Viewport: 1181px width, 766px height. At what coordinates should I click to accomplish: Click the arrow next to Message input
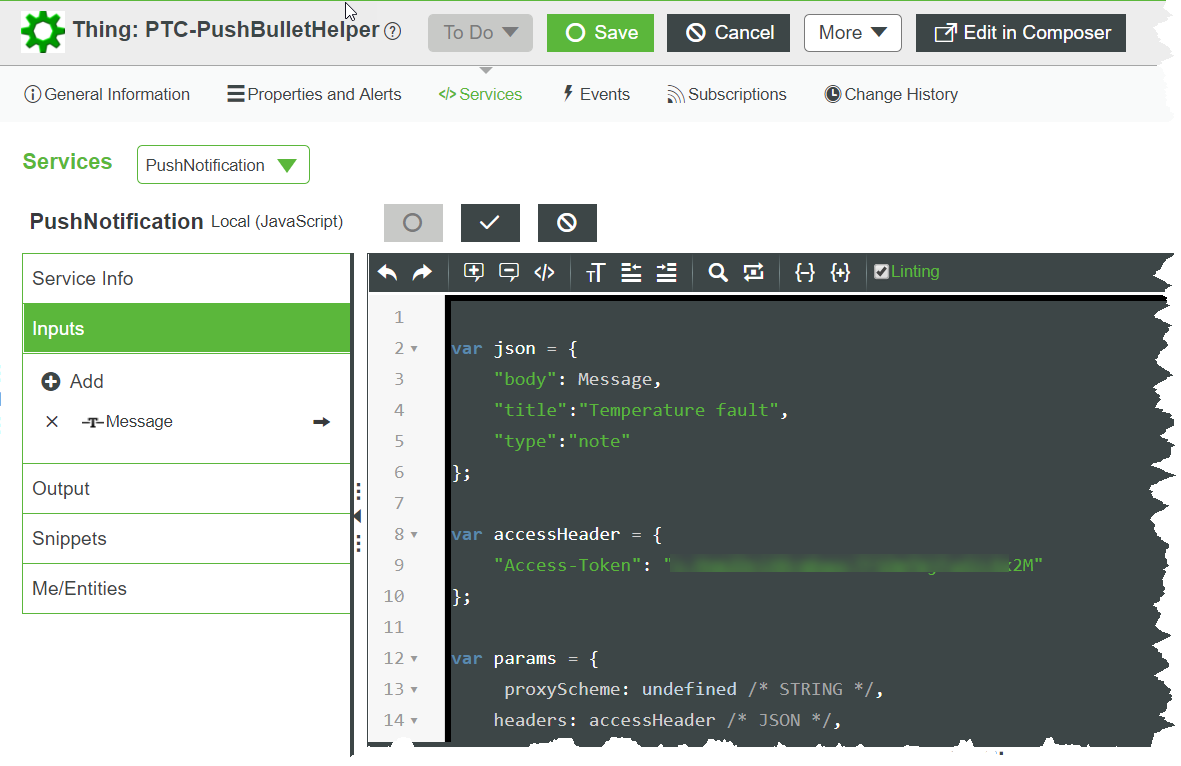tap(322, 422)
